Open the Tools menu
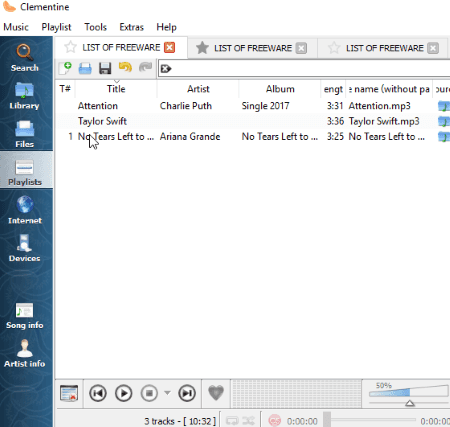This screenshot has height=427, width=450. tap(95, 27)
